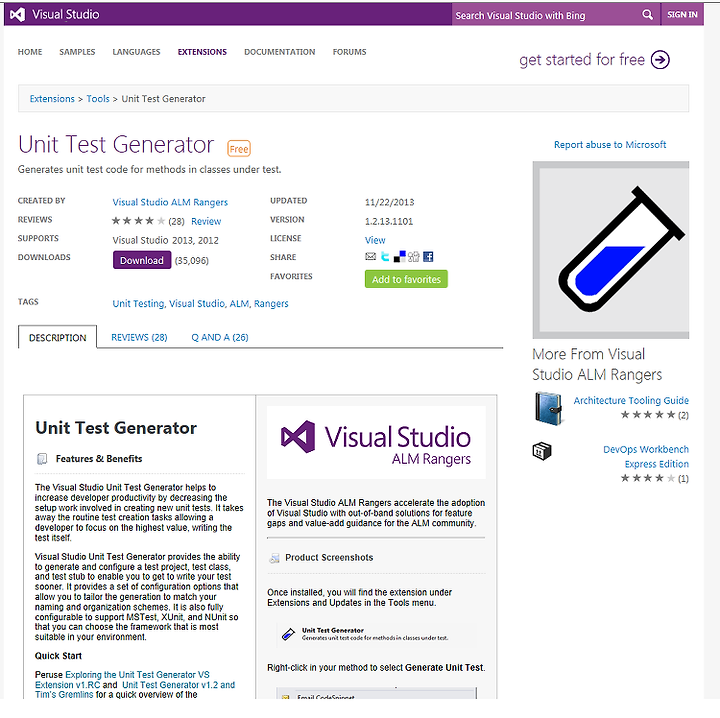Click the small test tube icon in extension list

tap(288, 634)
